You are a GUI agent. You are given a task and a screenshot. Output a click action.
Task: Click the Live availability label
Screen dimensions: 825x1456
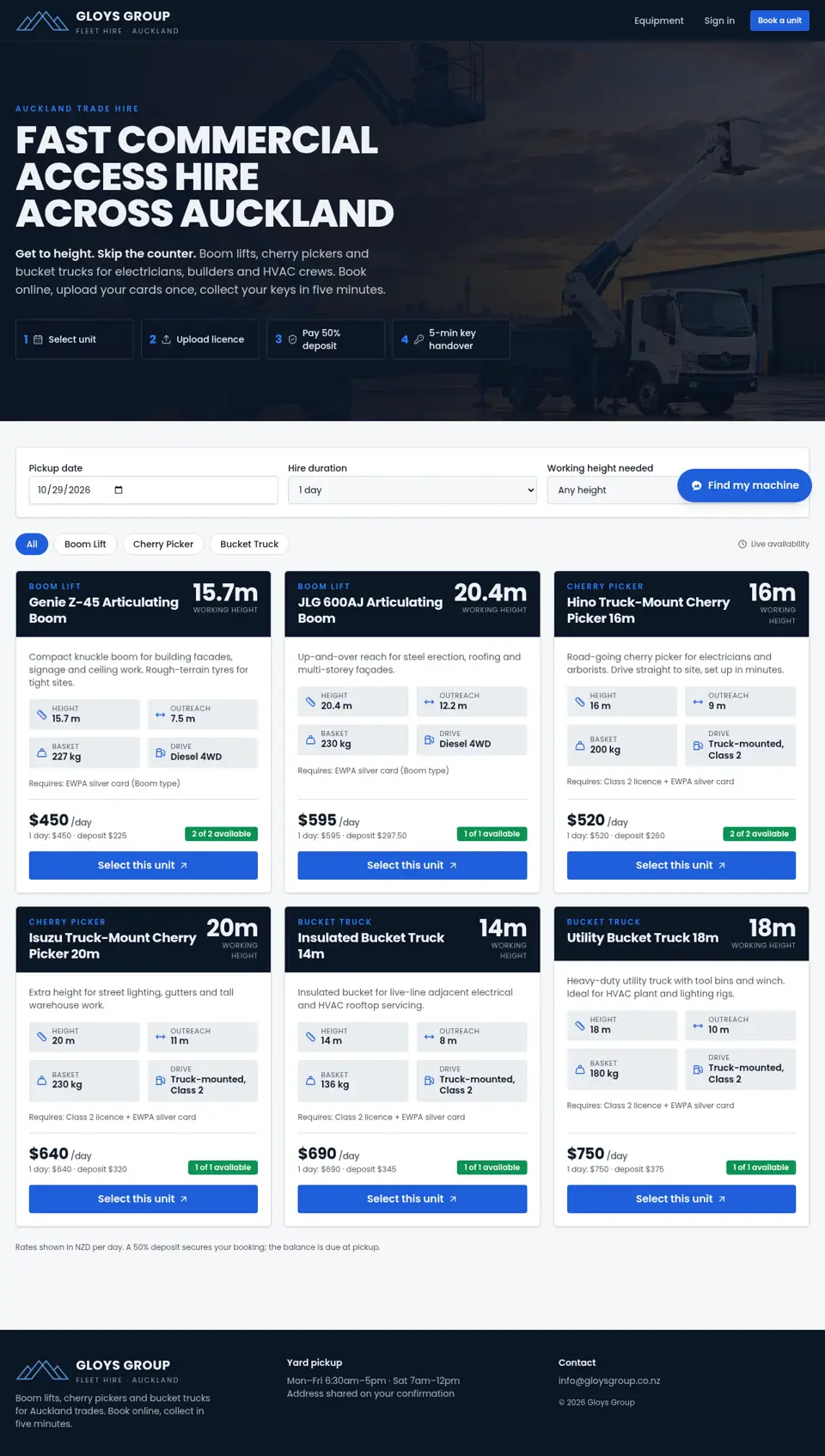(x=779, y=544)
